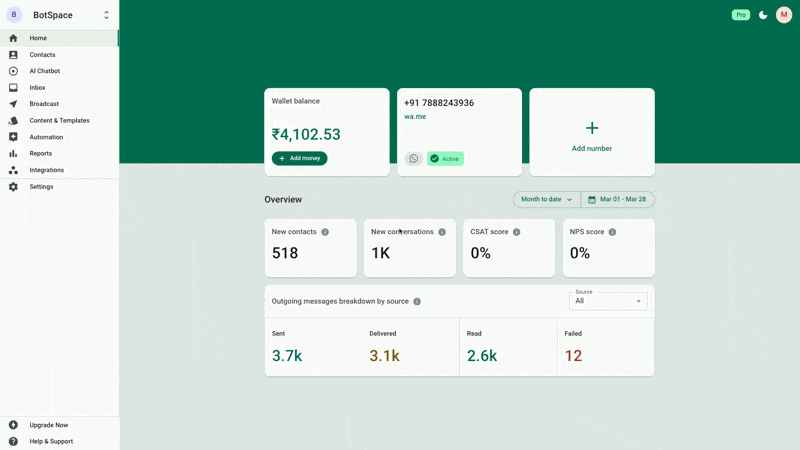Viewport: 800px width, 450px height.
Task: Open Inbox in the sidebar
Action: [59, 88]
